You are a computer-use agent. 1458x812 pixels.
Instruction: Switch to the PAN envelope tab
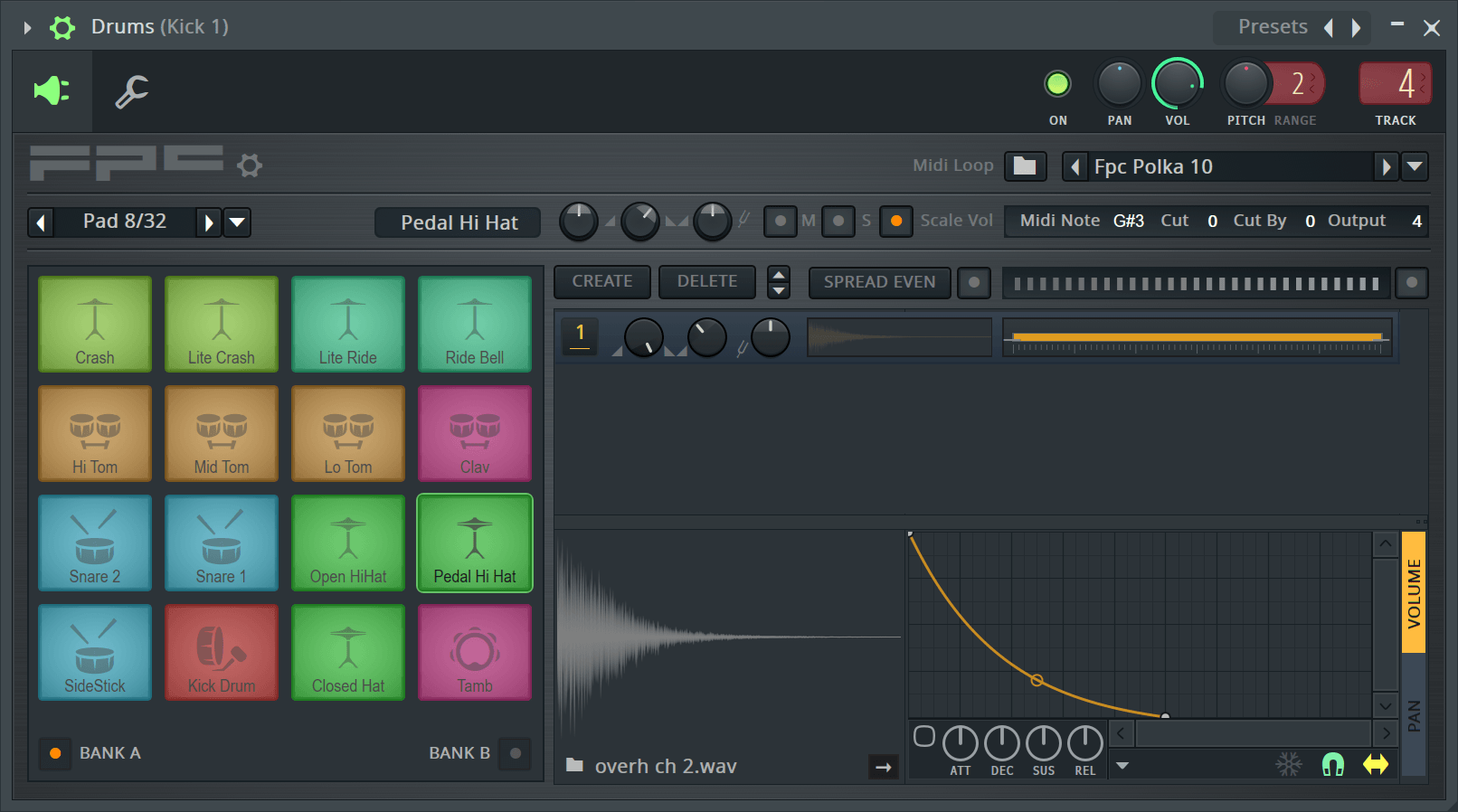1414,715
